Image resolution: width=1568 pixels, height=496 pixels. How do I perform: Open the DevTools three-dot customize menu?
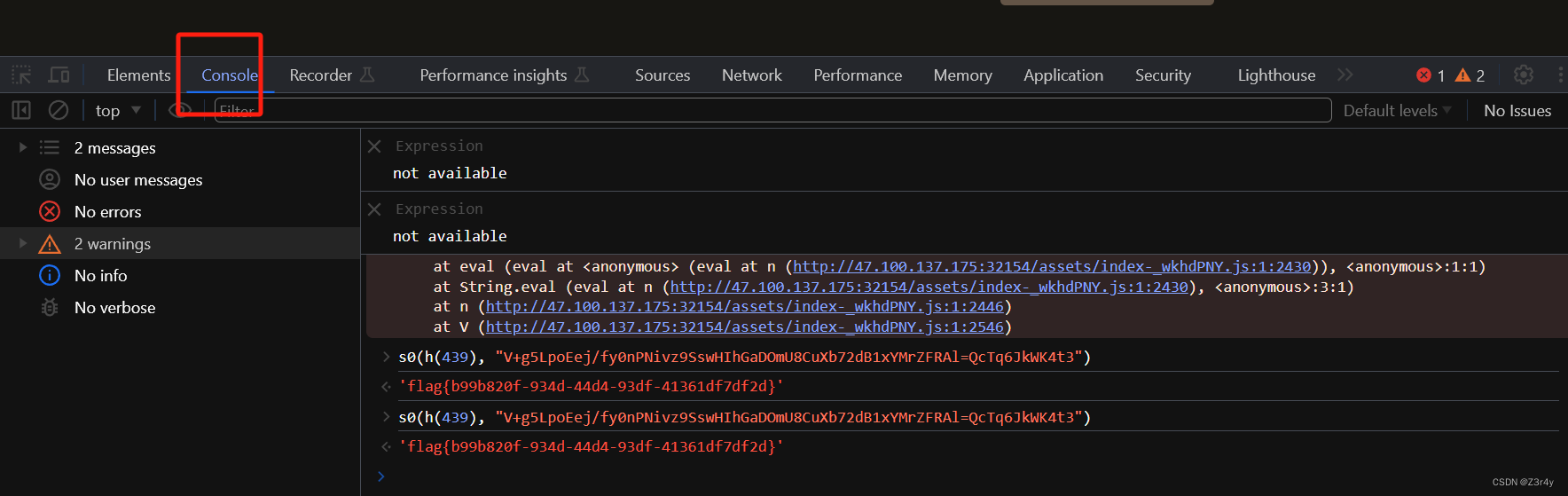click(x=1560, y=75)
